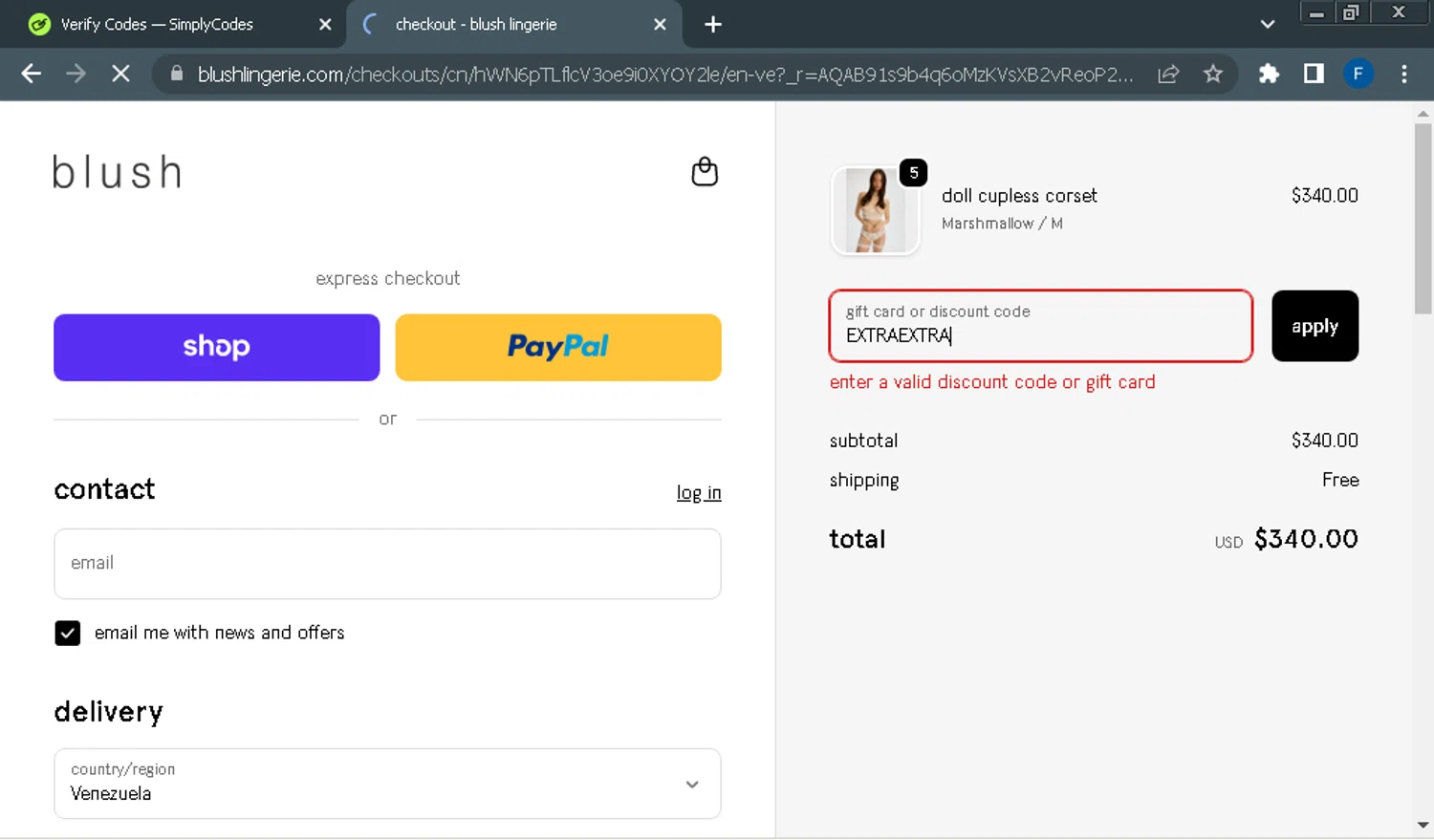The height and width of the screenshot is (840, 1434).
Task: Click the quantity badge '5' on thumbnail
Action: click(914, 173)
